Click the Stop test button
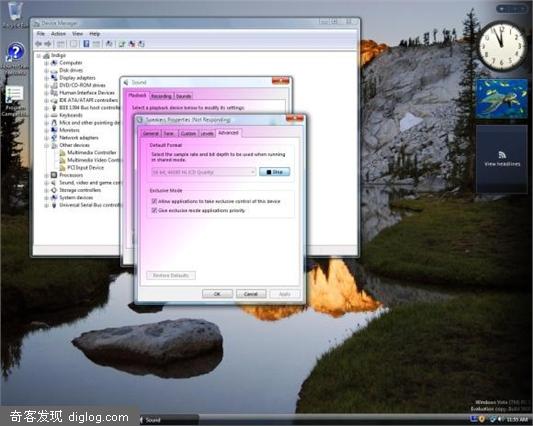The image size is (533, 426). point(274,172)
